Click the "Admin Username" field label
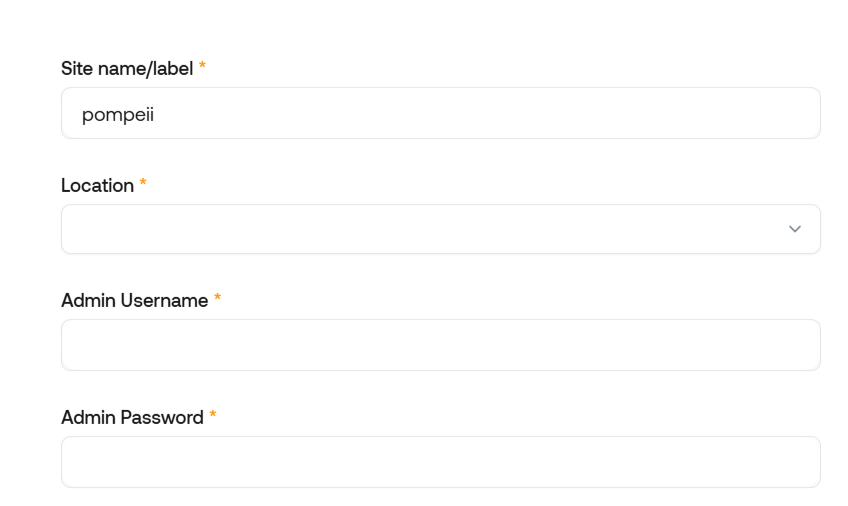This screenshot has width=848, height=506. pyautogui.click(x=134, y=300)
